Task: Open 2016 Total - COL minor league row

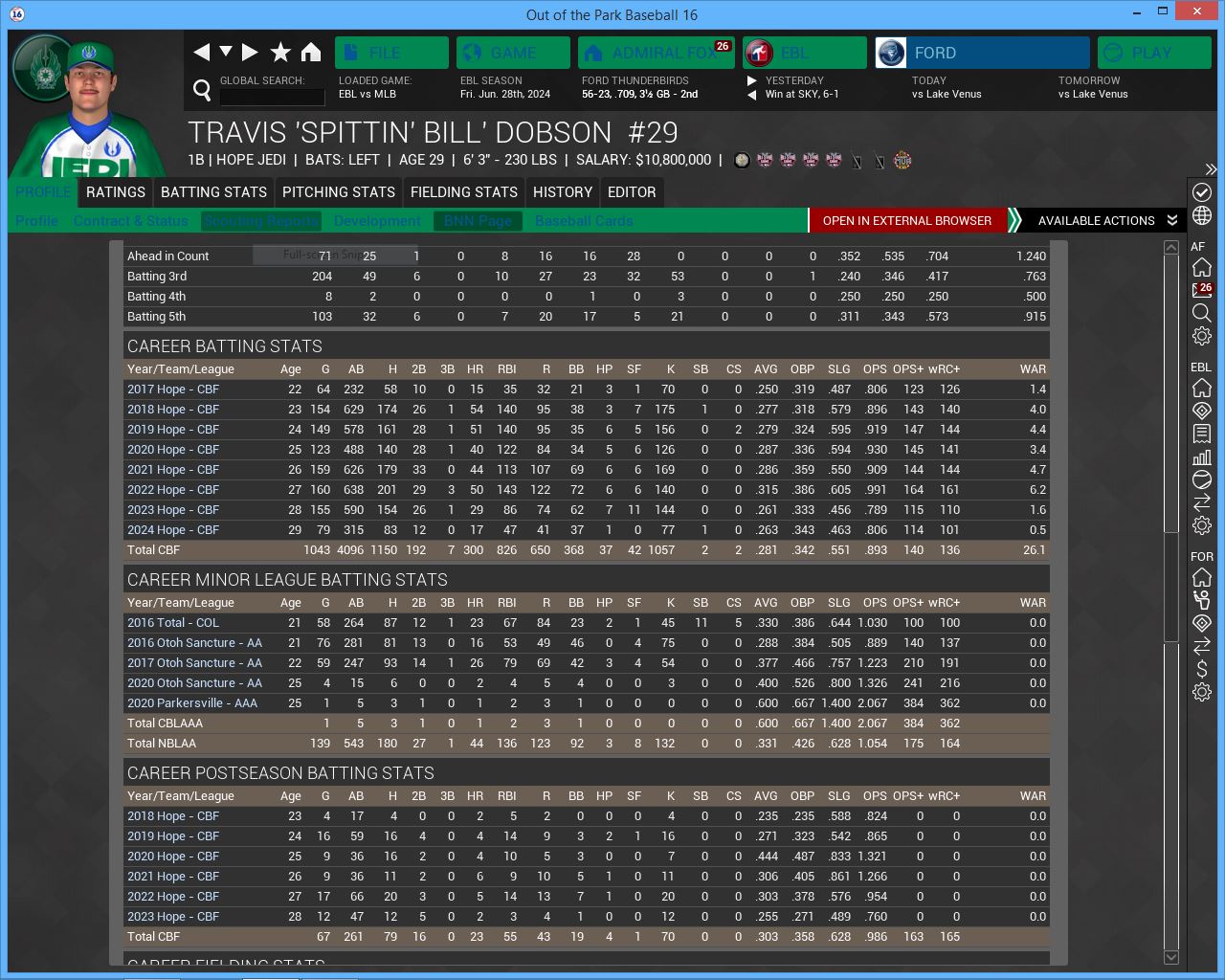Action: point(173,623)
